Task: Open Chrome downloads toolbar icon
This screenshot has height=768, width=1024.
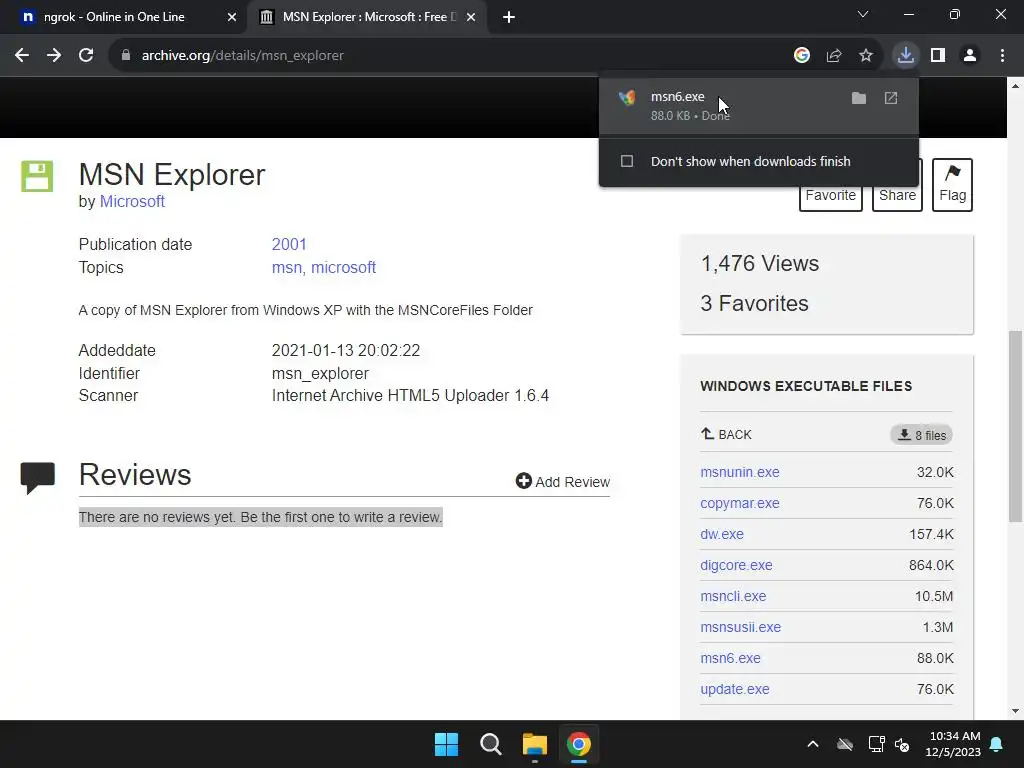Action: coord(905,56)
